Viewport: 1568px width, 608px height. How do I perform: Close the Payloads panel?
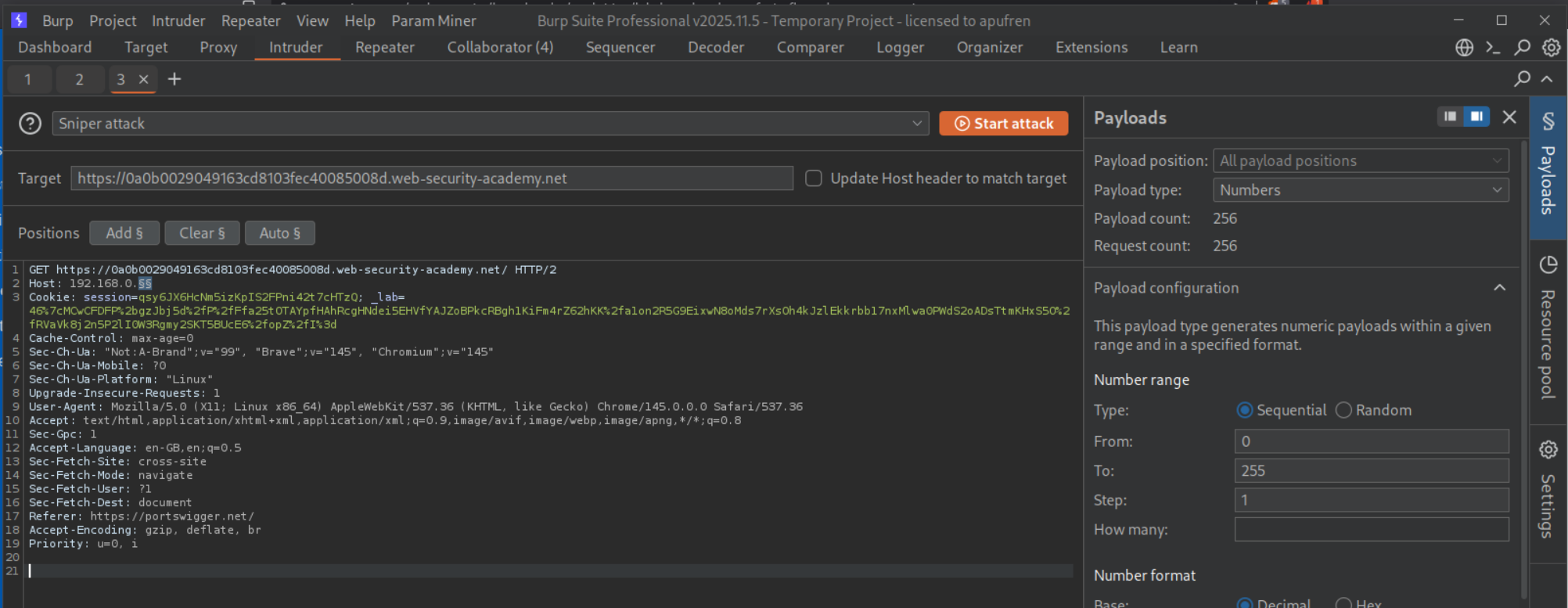1509,117
